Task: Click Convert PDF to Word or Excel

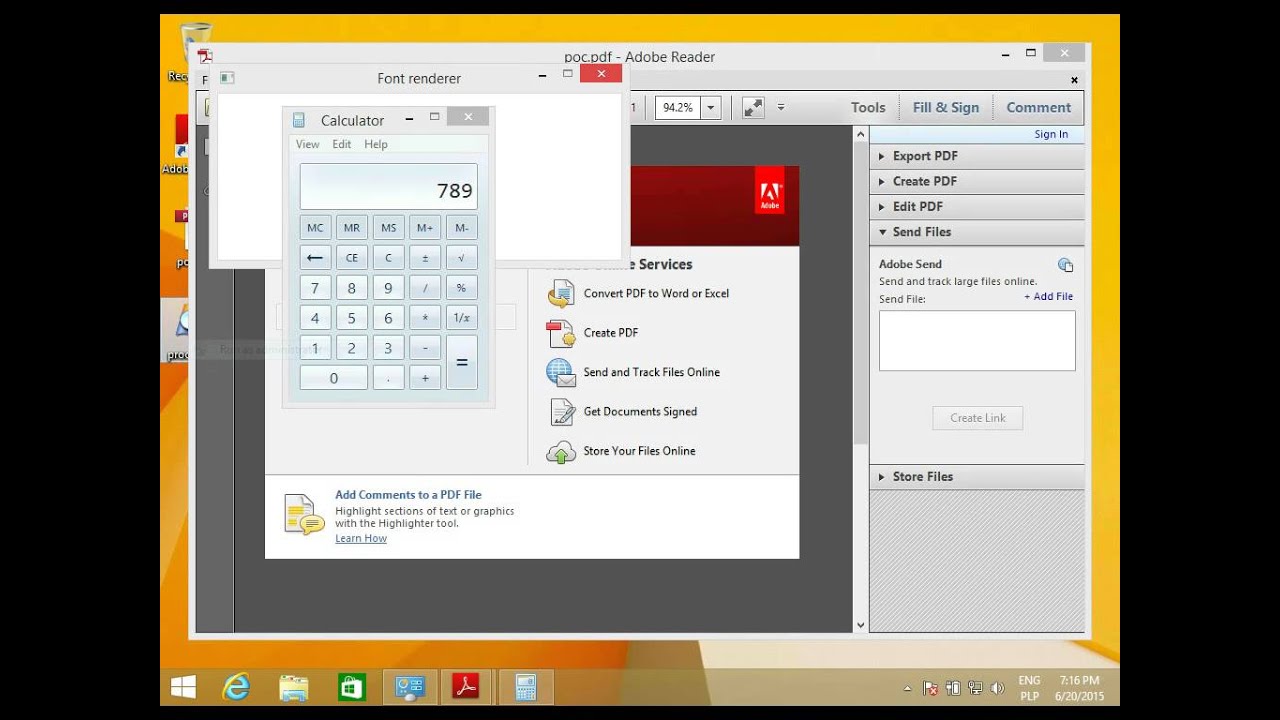Action: [656, 293]
